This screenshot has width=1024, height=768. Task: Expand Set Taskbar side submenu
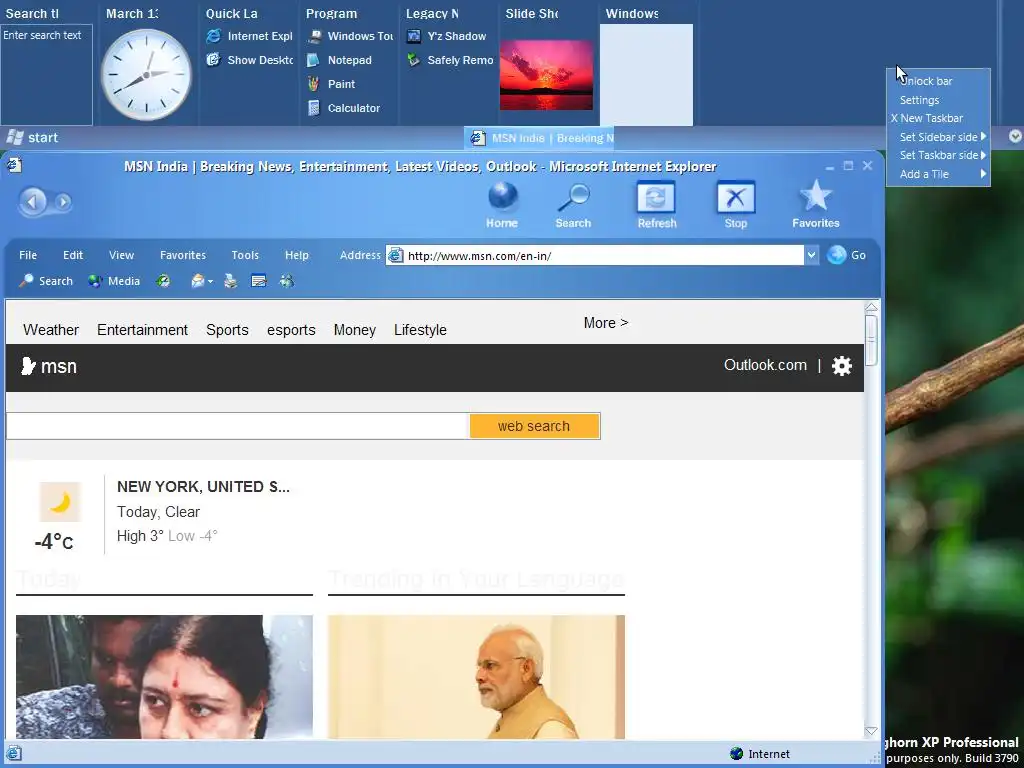tap(938, 155)
